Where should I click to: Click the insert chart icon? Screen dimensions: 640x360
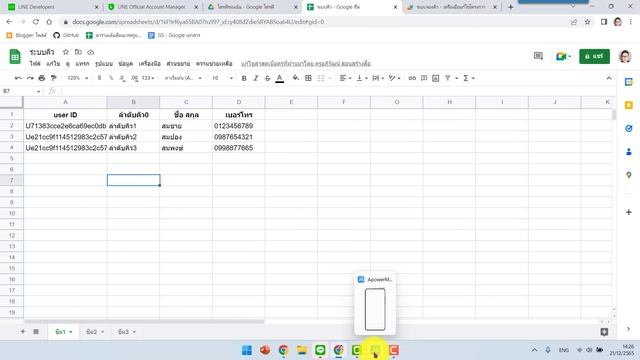436,78
